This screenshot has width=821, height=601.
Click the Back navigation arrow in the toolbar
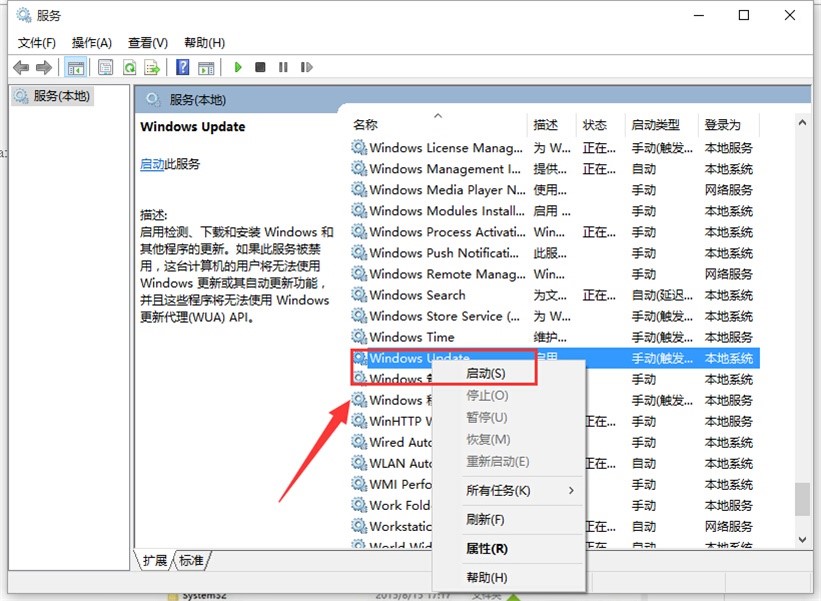coord(22,67)
